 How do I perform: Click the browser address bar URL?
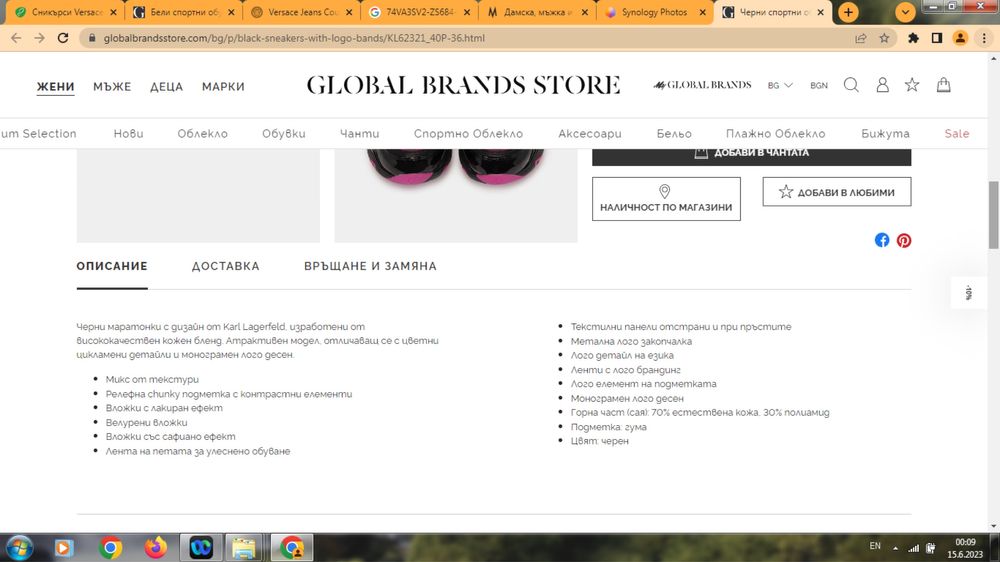click(294, 38)
